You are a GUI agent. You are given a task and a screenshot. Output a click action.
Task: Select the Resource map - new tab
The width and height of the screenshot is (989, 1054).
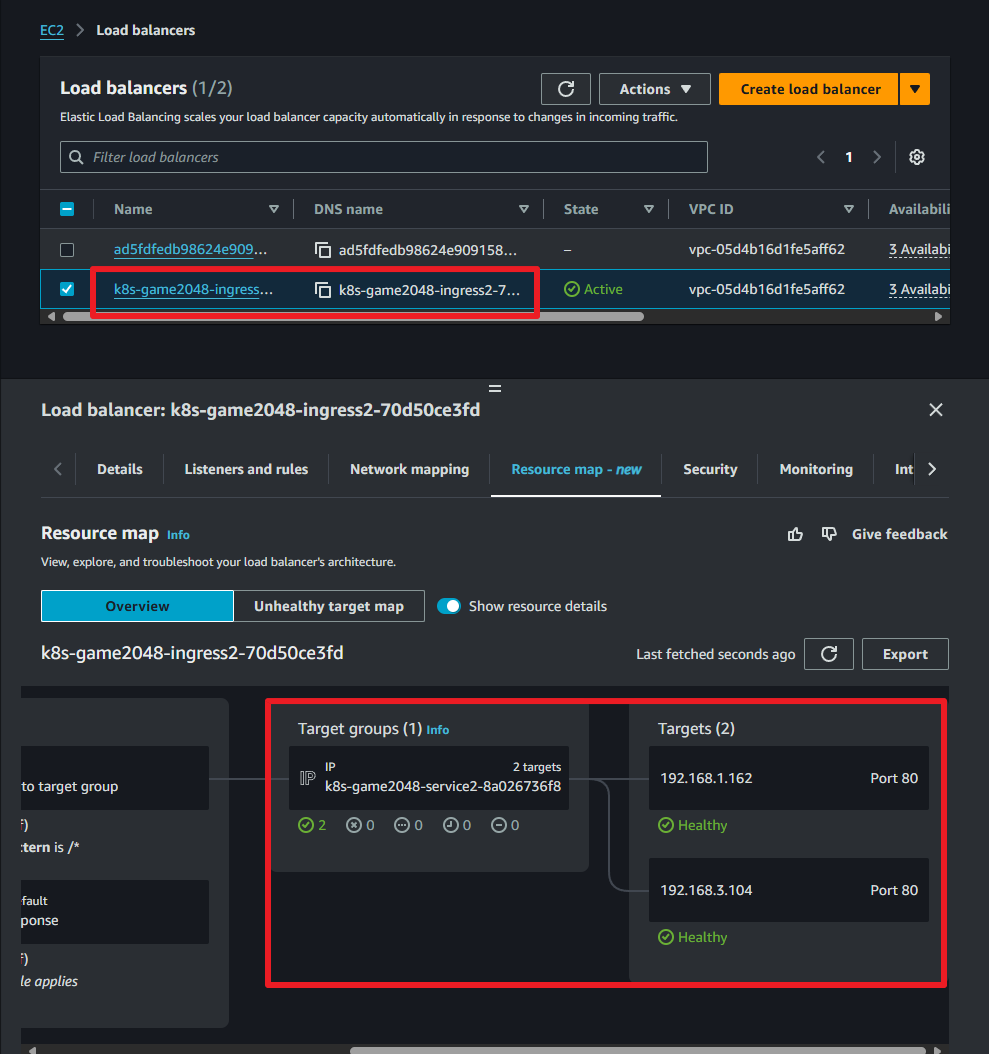click(576, 469)
